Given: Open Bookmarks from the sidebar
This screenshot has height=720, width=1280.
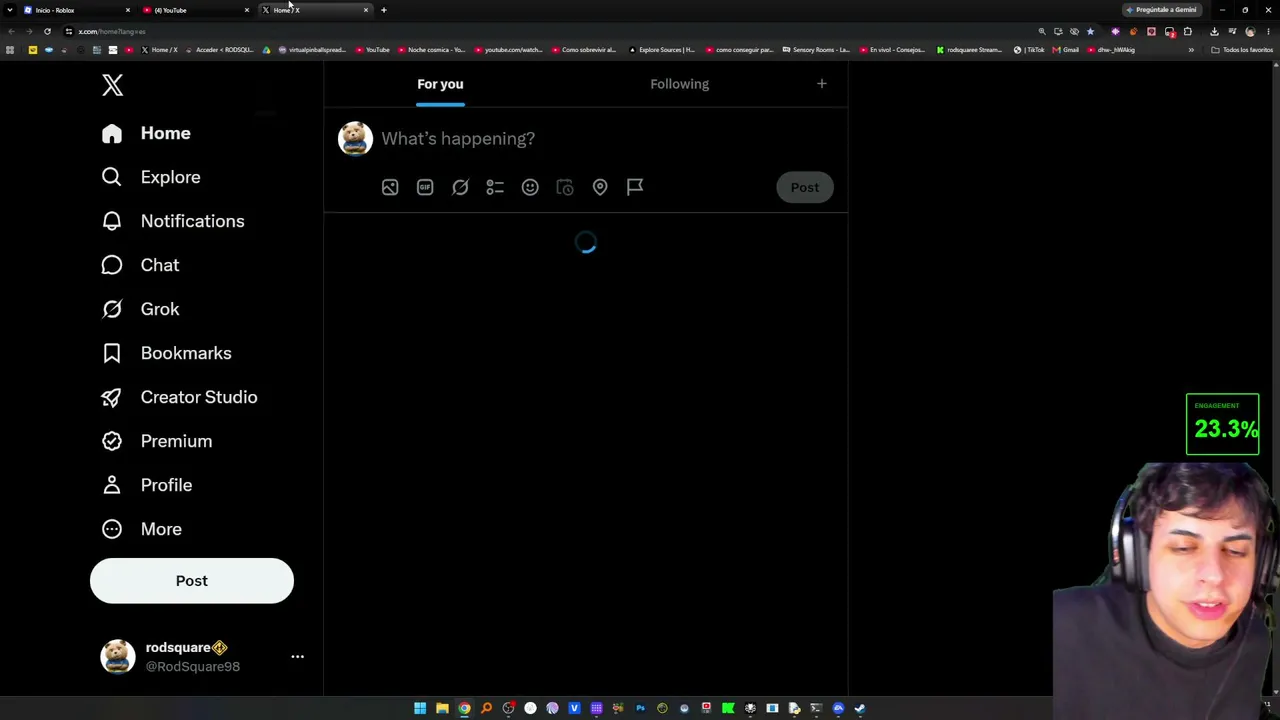Looking at the screenshot, I should point(166,353).
